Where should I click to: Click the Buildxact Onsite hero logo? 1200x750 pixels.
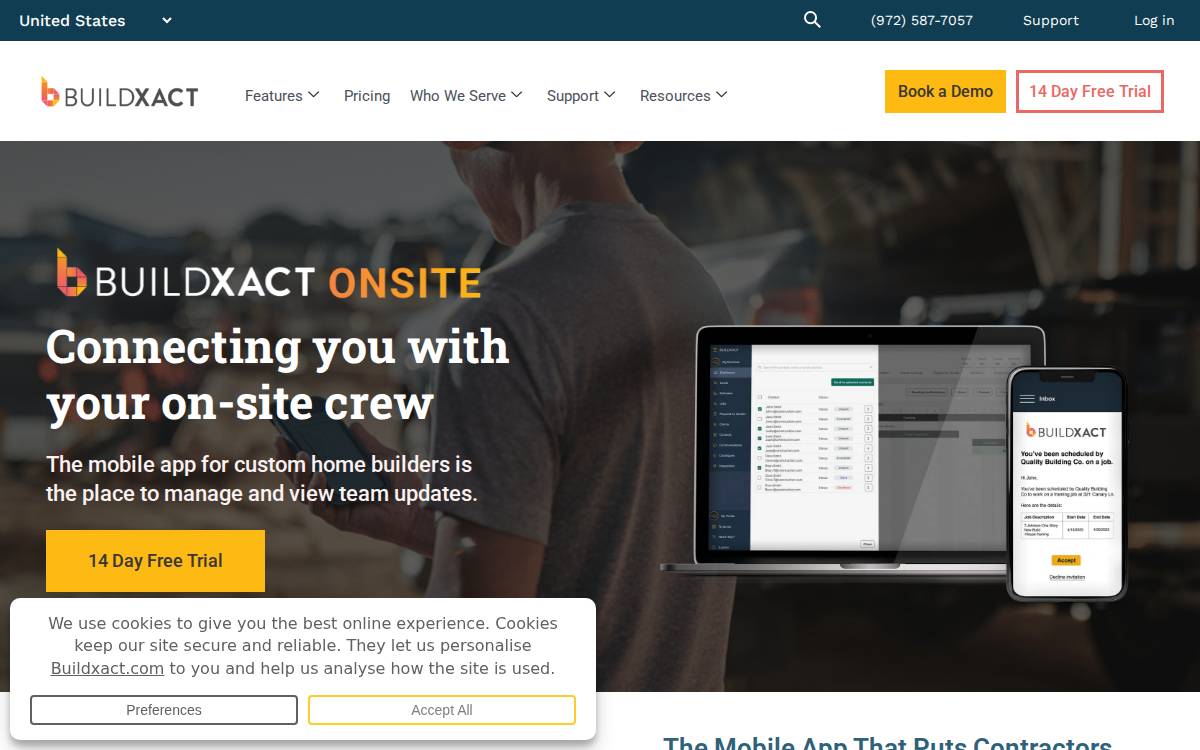pos(268,275)
